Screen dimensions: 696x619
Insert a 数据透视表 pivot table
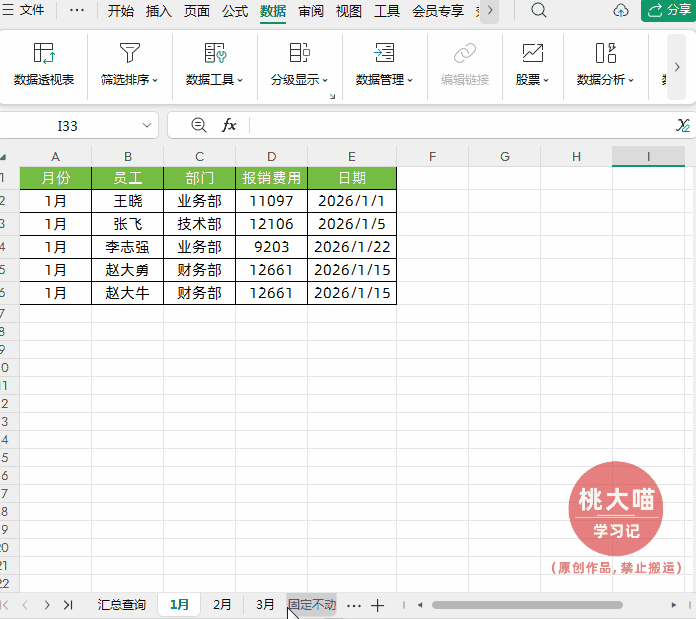[x=44, y=64]
